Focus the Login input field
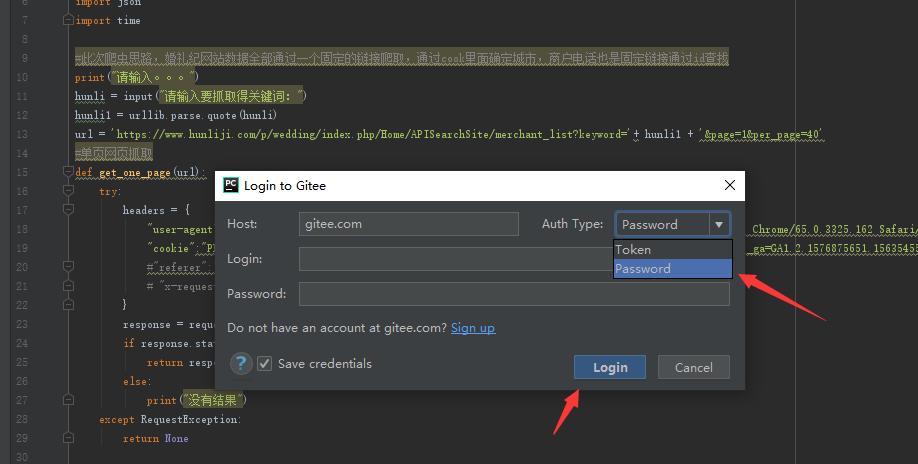The height and width of the screenshot is (464, 918). 456,259
